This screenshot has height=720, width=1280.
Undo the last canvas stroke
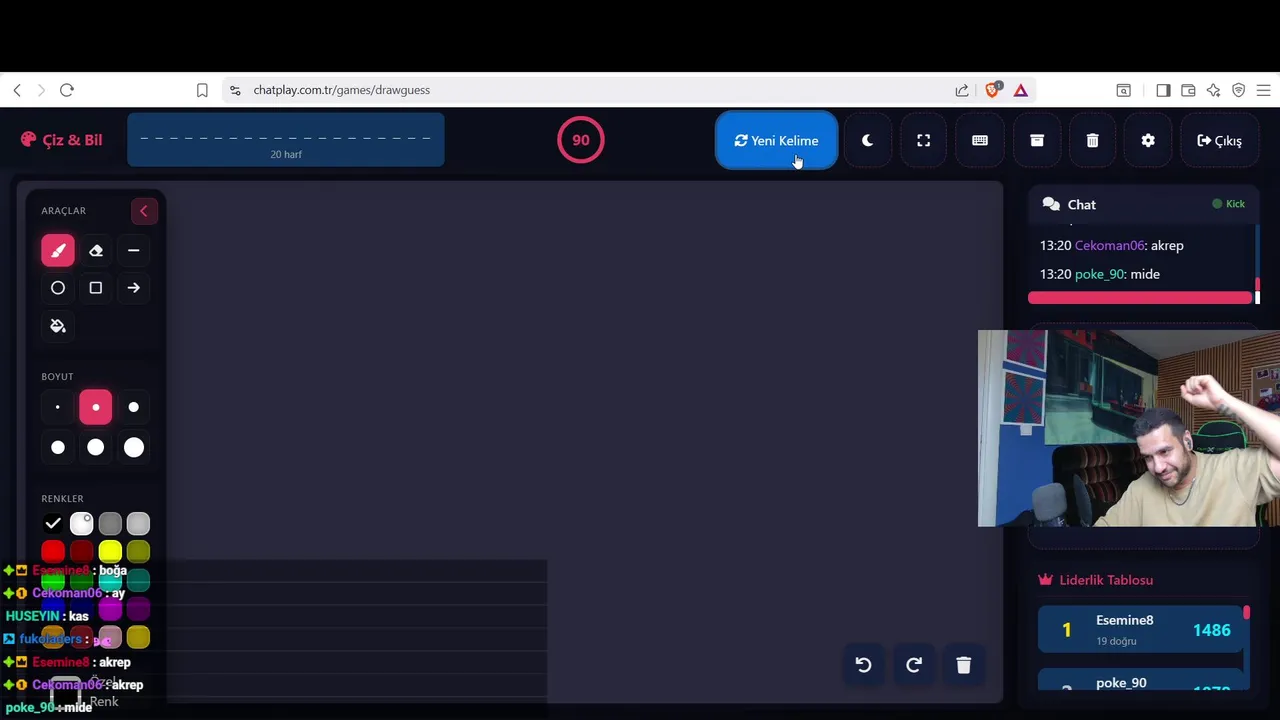[864, 665]
